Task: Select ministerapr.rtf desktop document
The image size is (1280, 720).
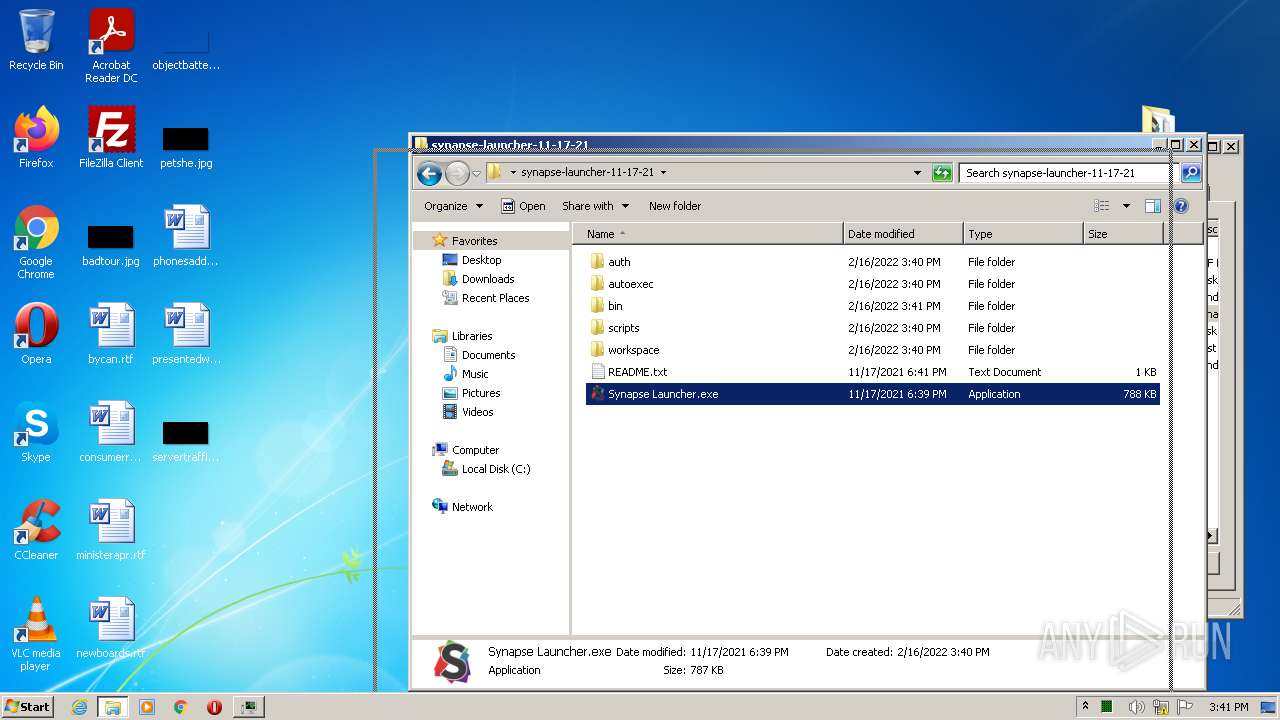Action: click(111, 530)
